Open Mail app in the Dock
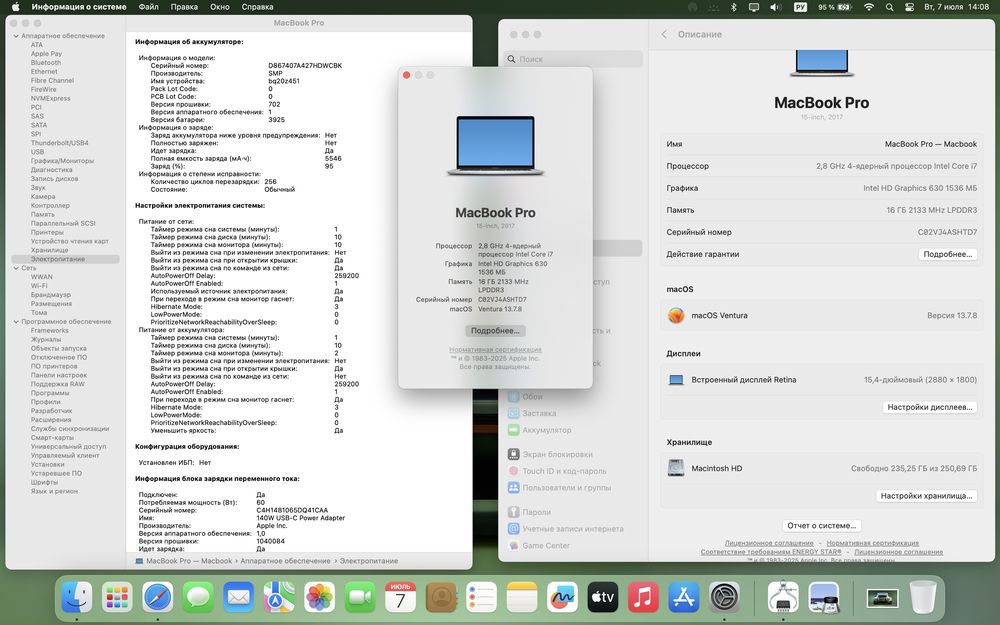 click(239, 597)
